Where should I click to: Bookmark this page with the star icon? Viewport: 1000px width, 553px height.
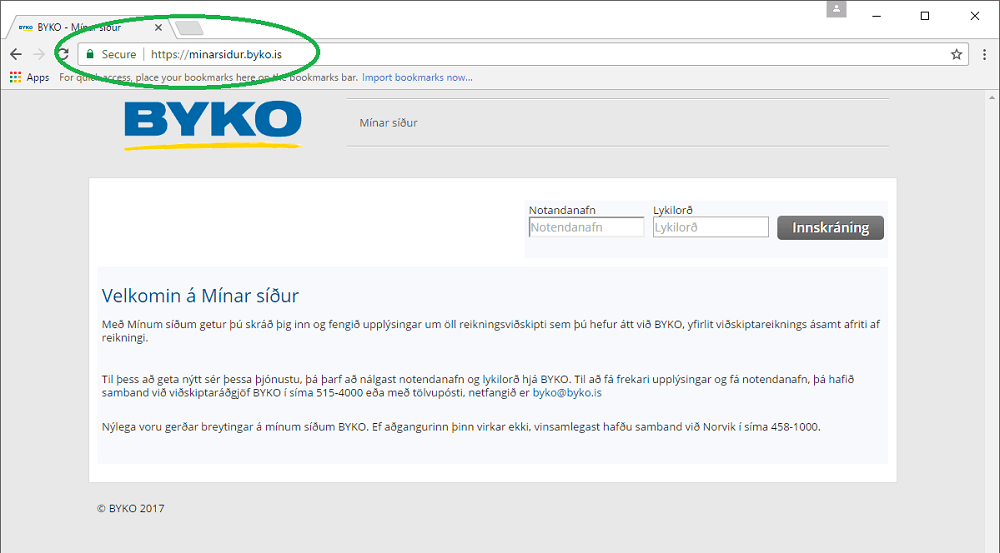coord(956,54)
